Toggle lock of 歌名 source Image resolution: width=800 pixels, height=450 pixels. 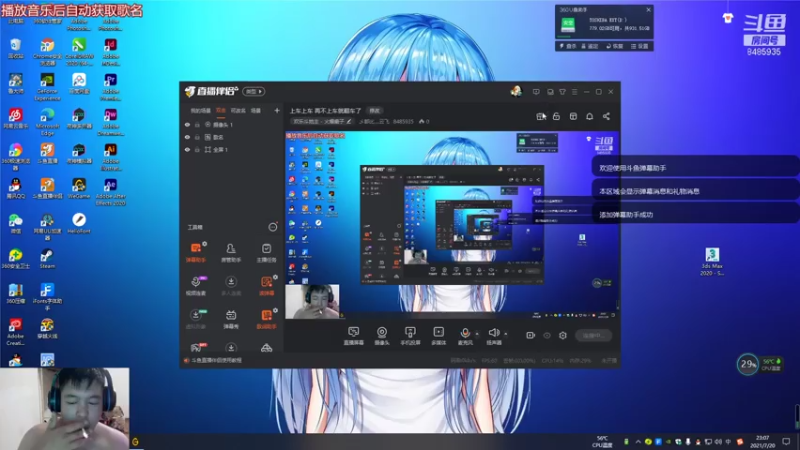197,137
